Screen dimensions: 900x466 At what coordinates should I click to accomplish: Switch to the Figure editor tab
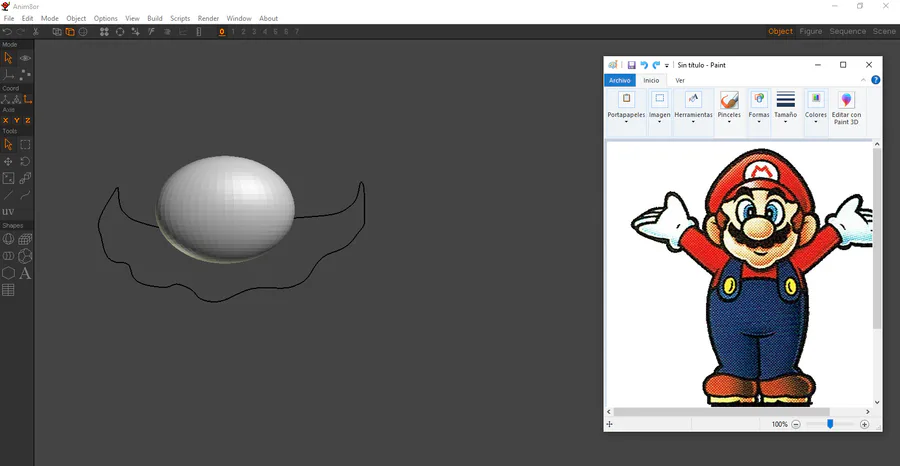point(810,32)
